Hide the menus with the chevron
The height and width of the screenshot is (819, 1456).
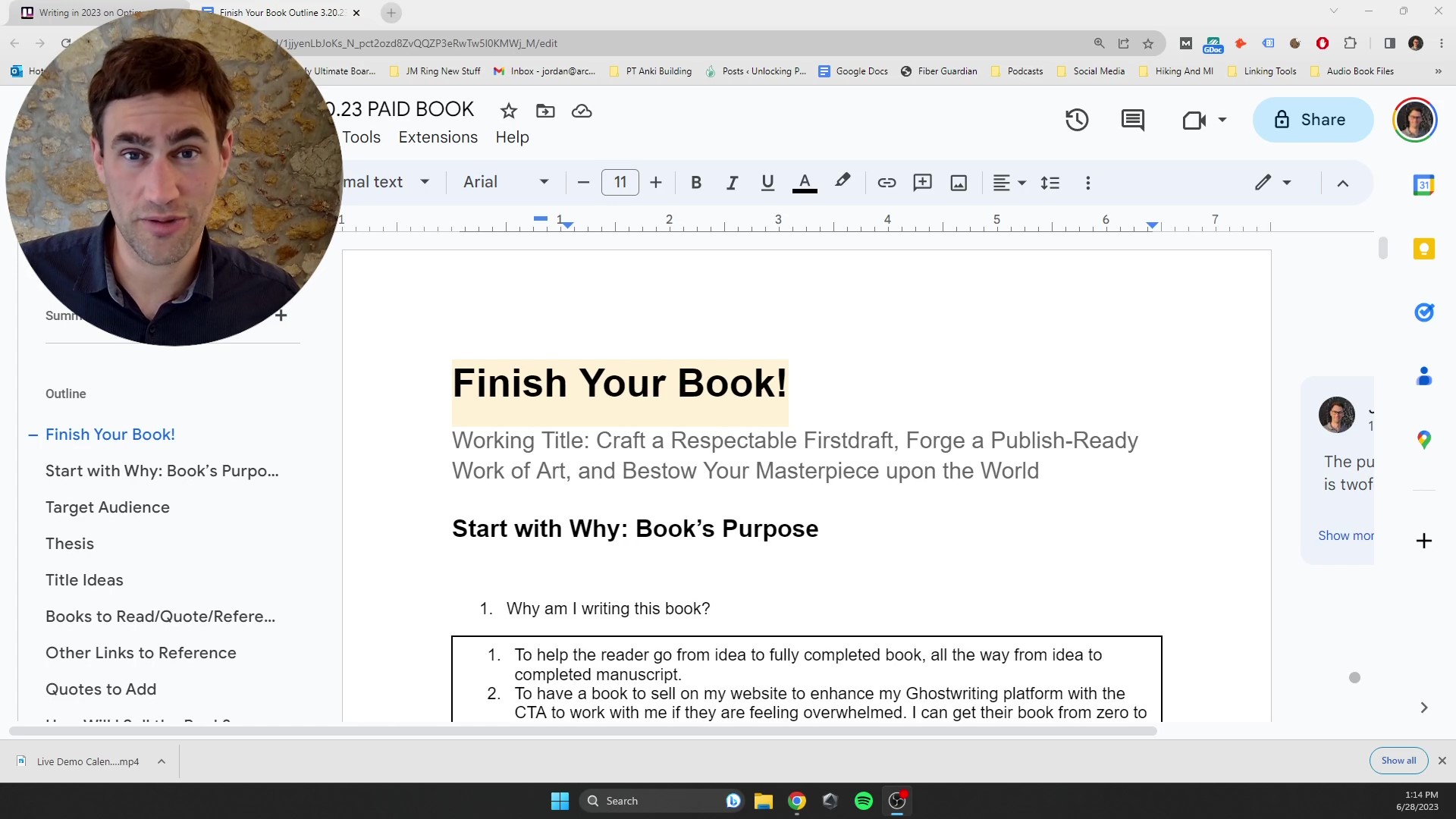[1343, 183]
